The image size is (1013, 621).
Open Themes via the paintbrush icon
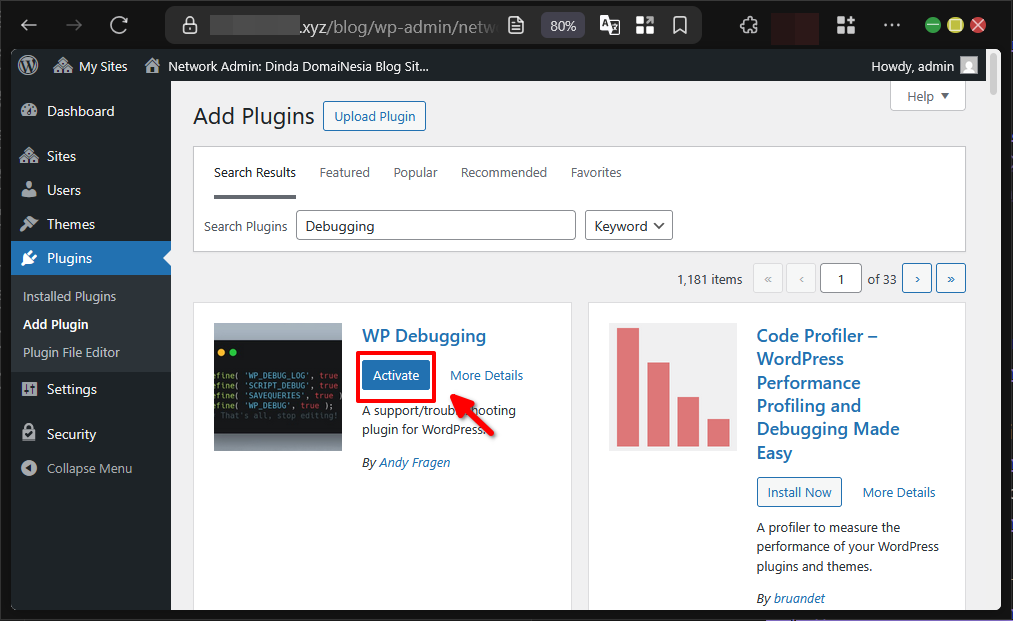tap(29, 223)
